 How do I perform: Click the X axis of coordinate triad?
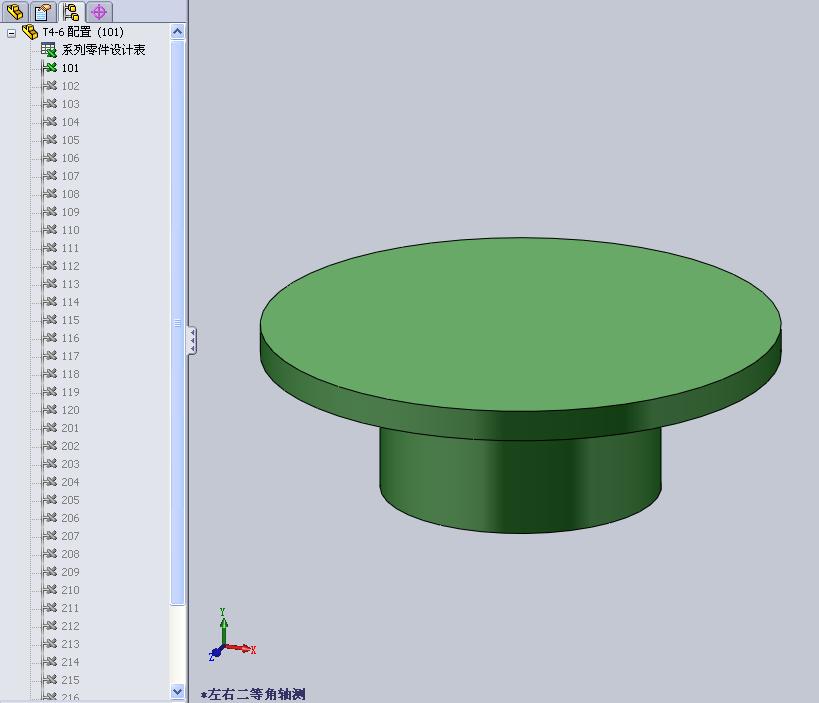pyautogui.click(x=243, y=649)
